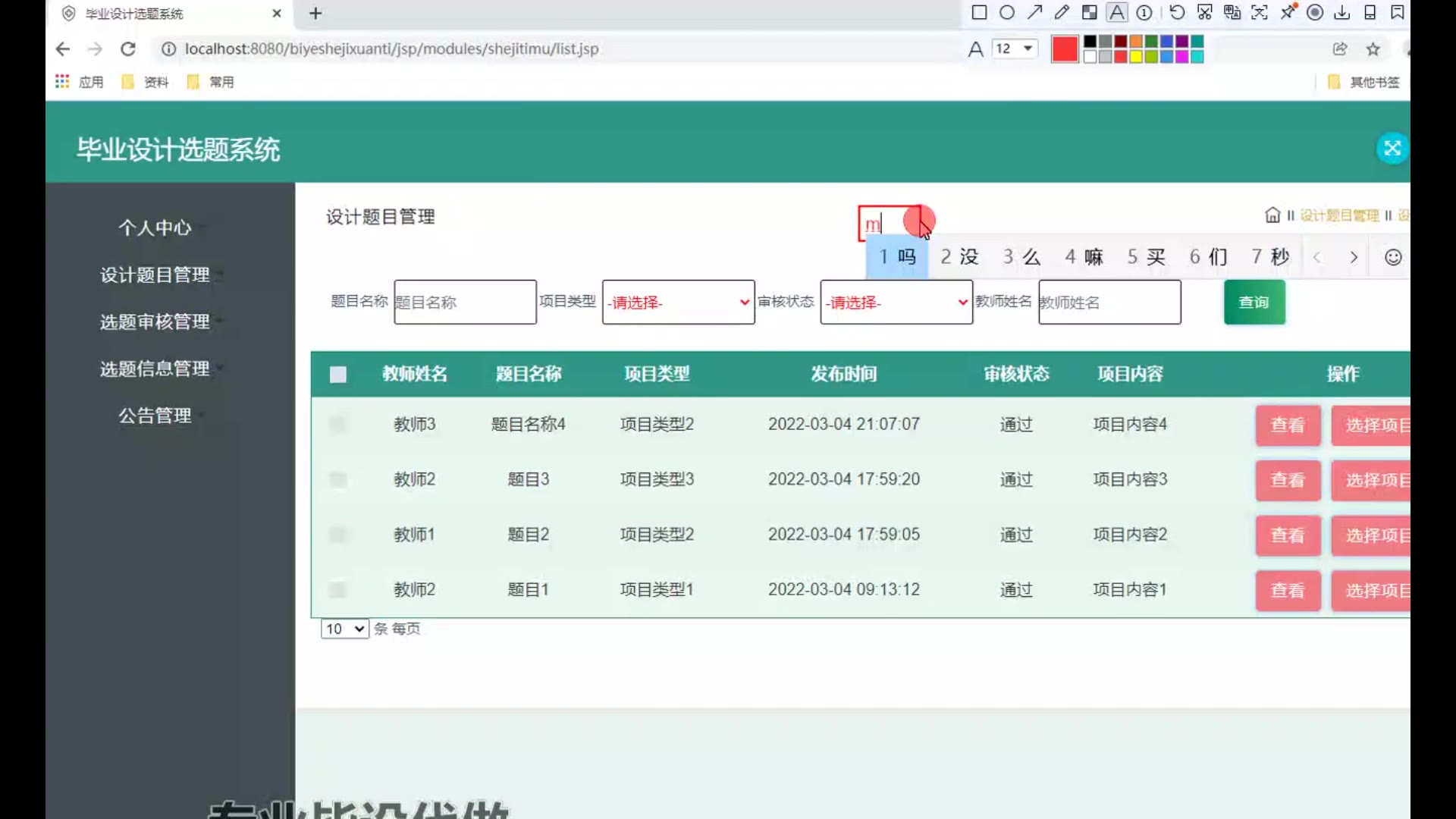Viewport: 1456px width, 819px height.
Task: Open 选题审核管理 in the sidebar
Action: [155, 322]
